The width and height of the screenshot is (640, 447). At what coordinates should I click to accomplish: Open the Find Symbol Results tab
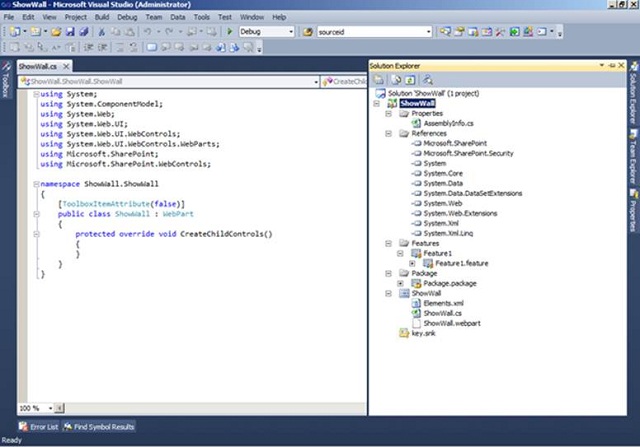tap(99, 427)
